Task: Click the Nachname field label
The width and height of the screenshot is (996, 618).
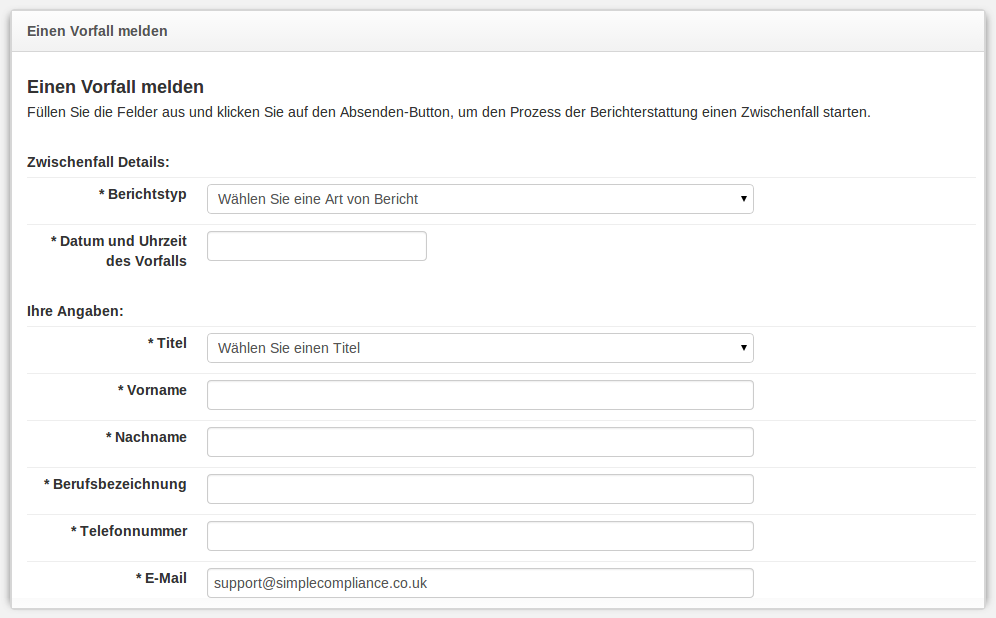Action: pyautogui.click(x=146, y=437)
